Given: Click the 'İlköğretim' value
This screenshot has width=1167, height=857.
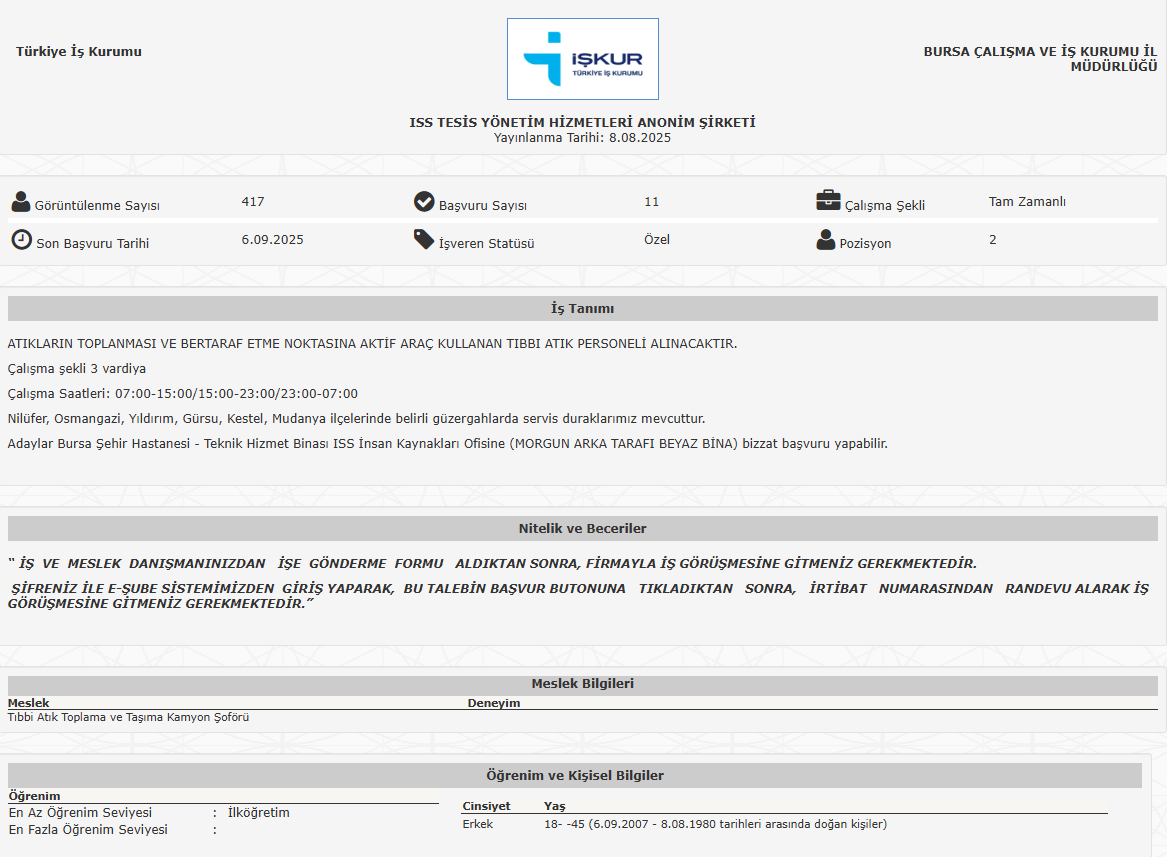Looking at the screenshot, I should coord(259,812).
